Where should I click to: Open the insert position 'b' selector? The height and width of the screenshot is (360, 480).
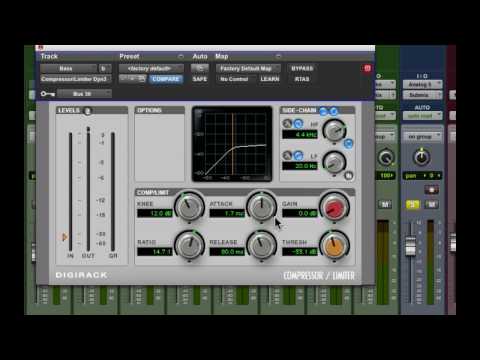pos(105,68)
